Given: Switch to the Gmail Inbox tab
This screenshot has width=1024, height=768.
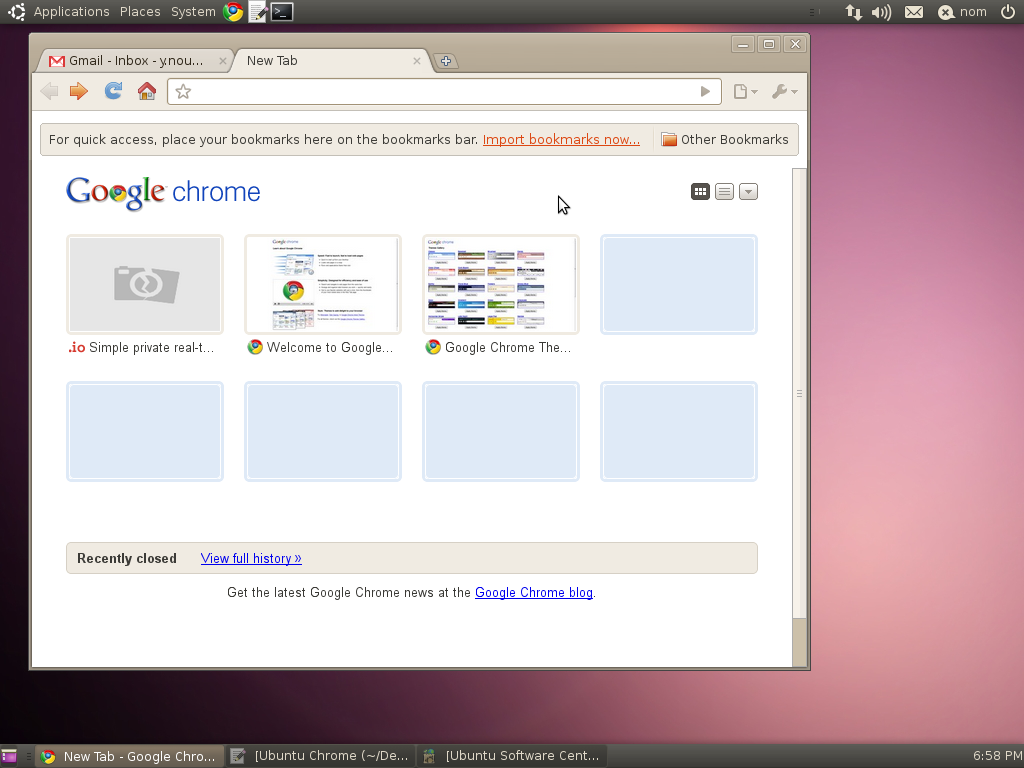Looking at the screenshot, I should click(130, 60).
